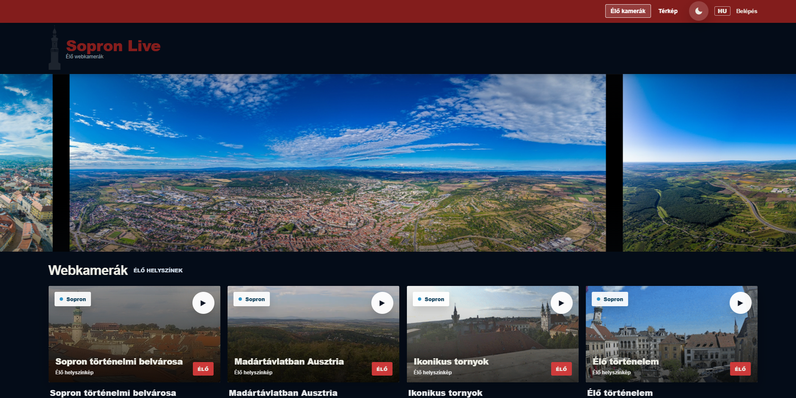Toggle dark mode moon icon
The width and height of the screenshot is (796, 398).
(x=699, y=11)
